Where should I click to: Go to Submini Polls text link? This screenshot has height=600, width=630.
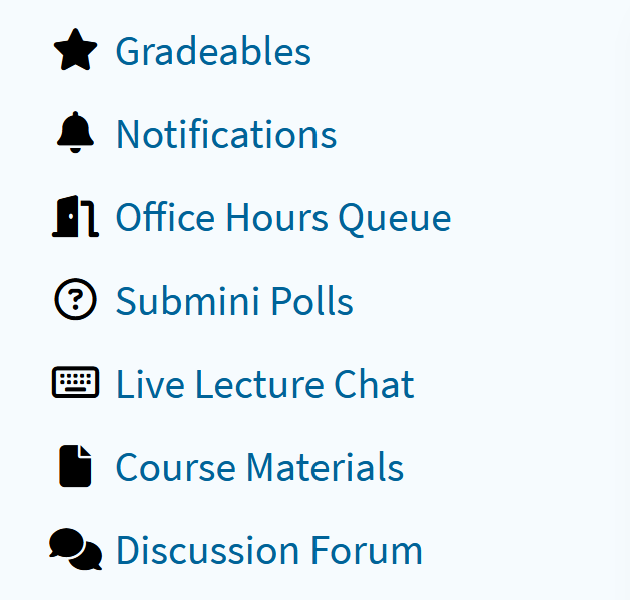(234, 301)
